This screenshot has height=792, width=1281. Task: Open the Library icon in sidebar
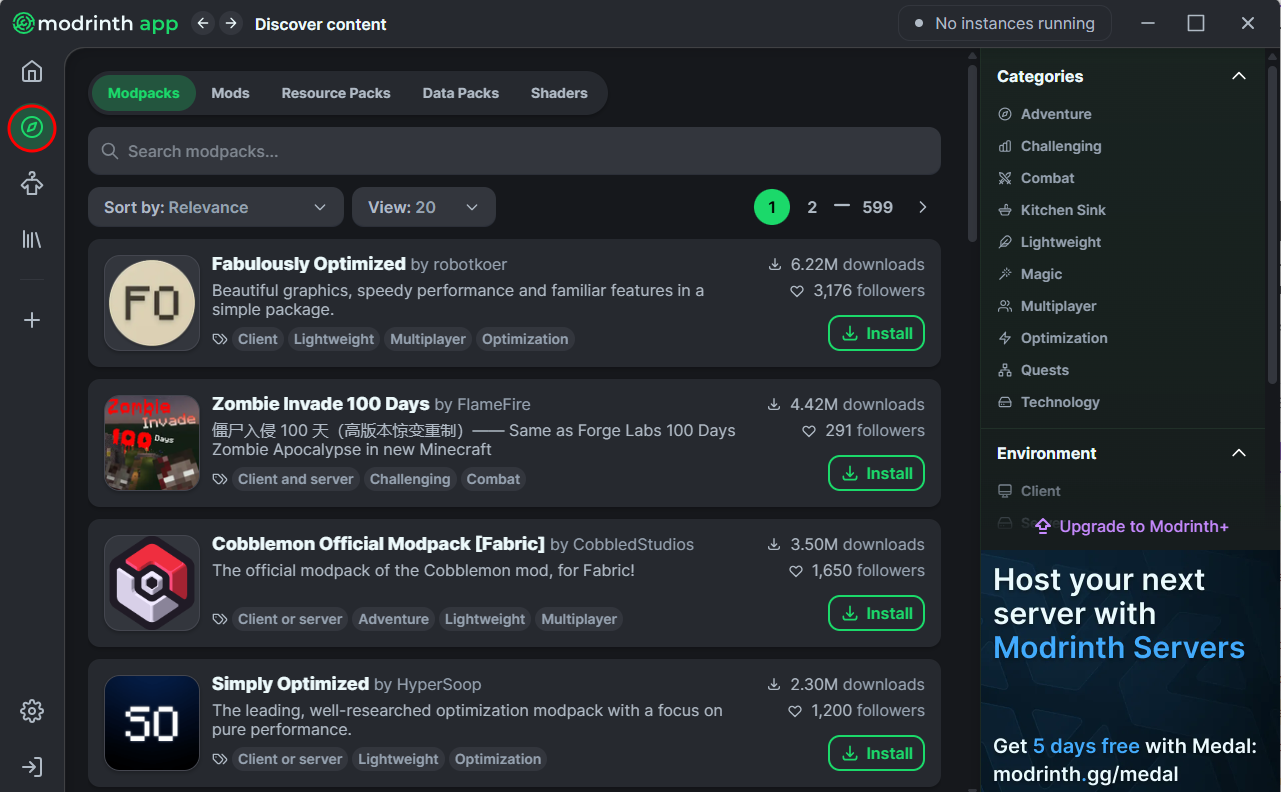click(x=32, y=239)
